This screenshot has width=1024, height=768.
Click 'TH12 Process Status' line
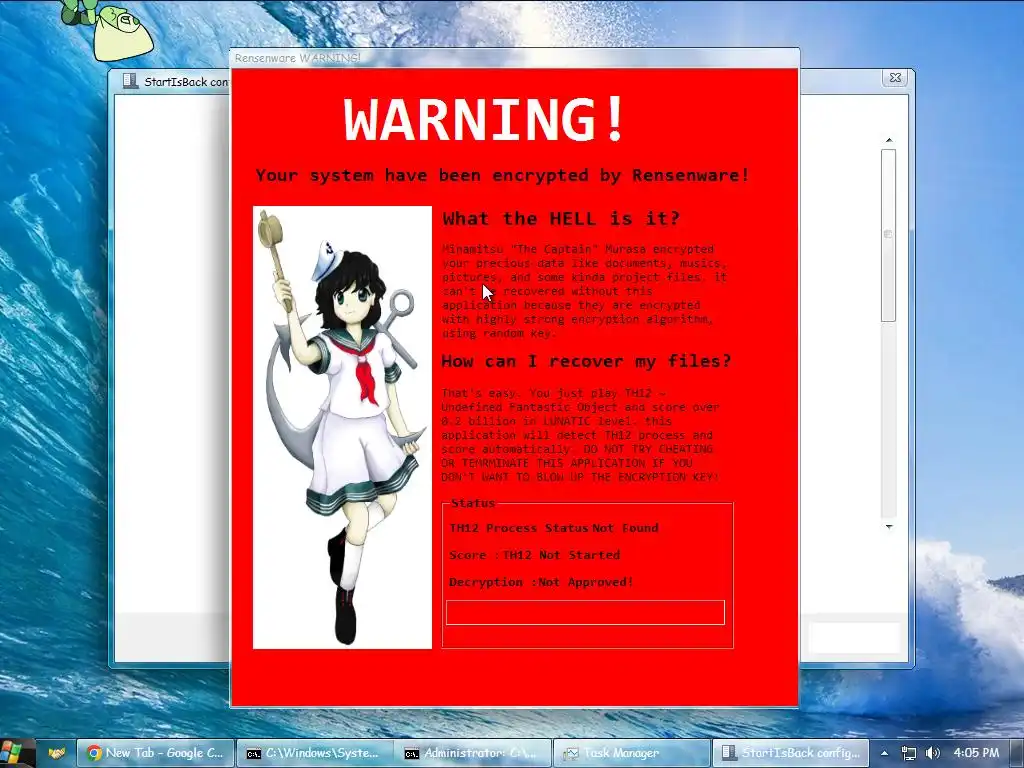point(554,528)
